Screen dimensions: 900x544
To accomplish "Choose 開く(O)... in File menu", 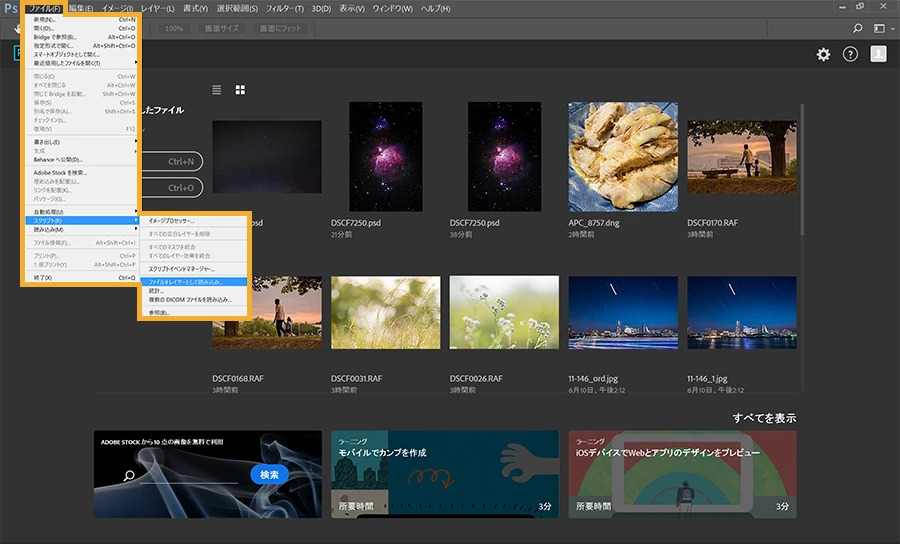I will (x=82, y=28).
